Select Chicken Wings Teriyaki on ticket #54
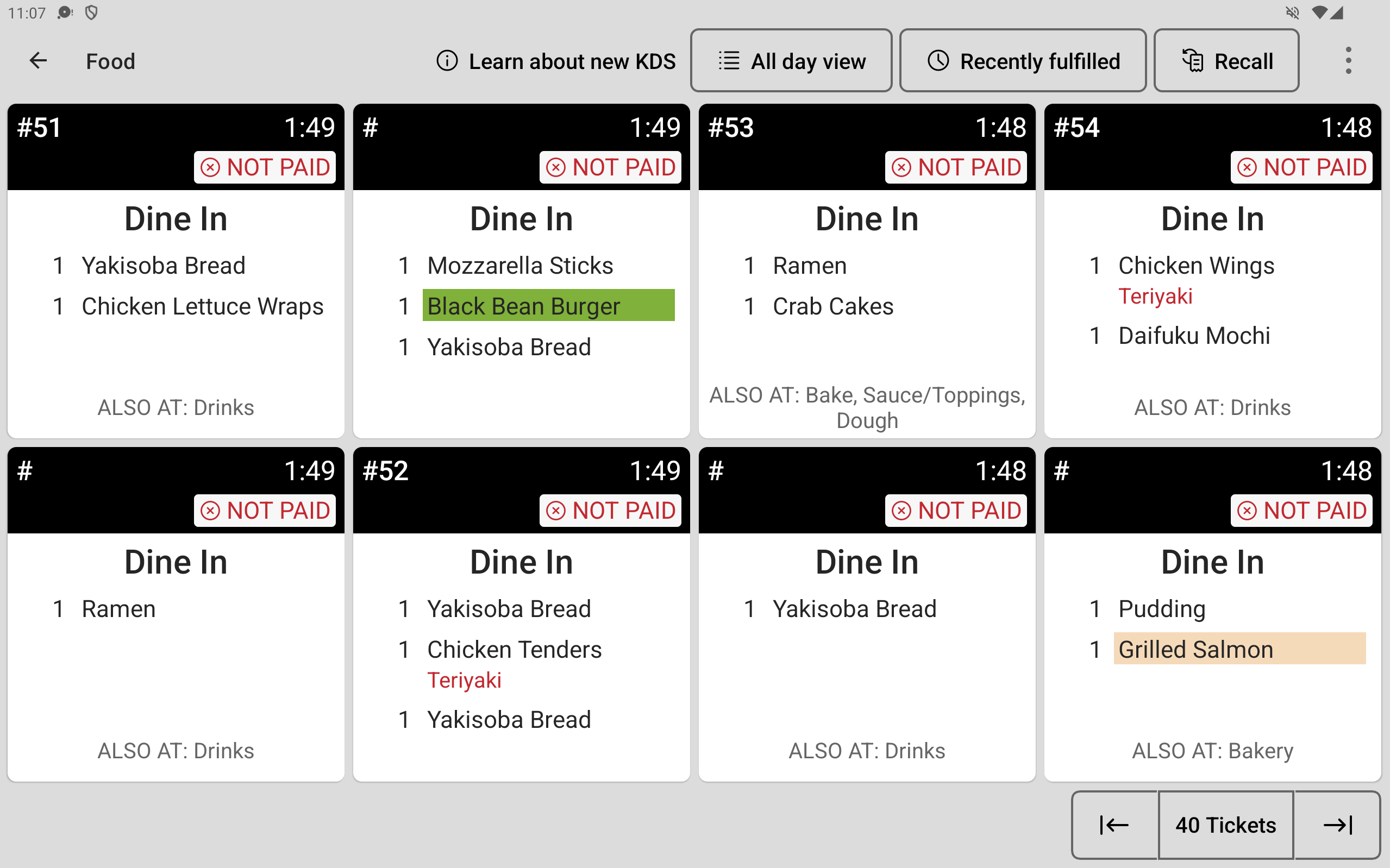The width and height of the screenshot is (1390, 868). tap(1196, 280)
